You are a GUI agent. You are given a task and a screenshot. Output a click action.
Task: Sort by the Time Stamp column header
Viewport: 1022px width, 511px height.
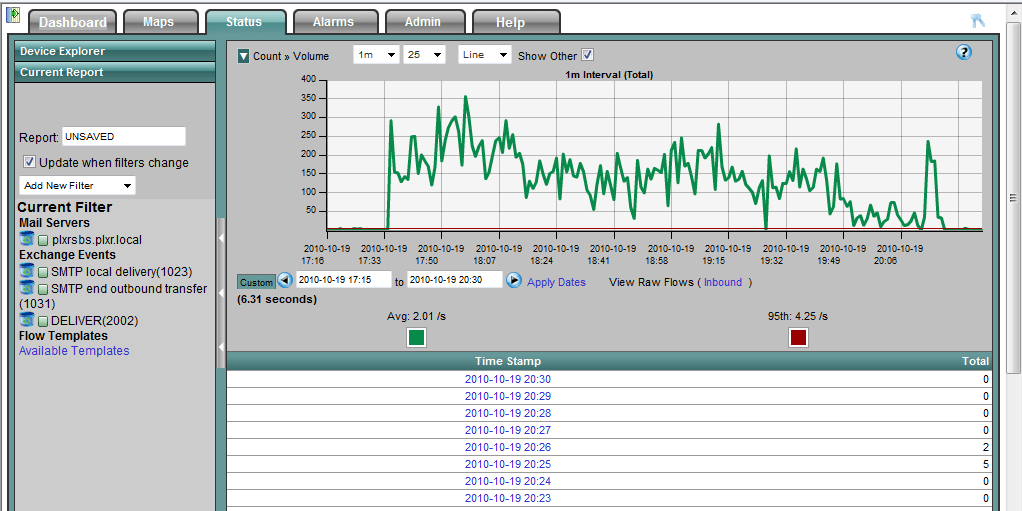(508, 360)
